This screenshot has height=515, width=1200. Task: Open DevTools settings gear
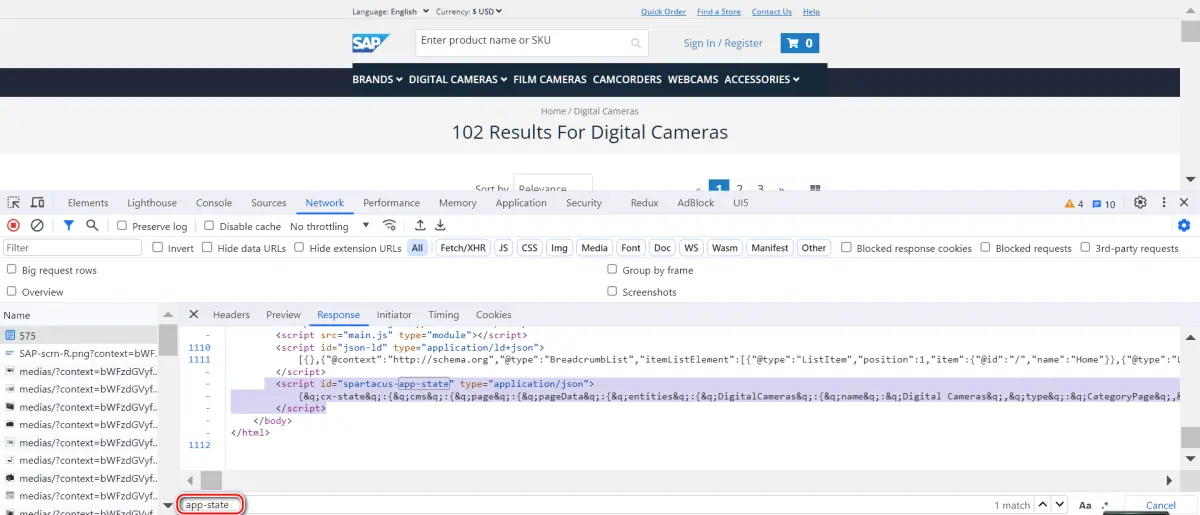tap(1140, 203)
